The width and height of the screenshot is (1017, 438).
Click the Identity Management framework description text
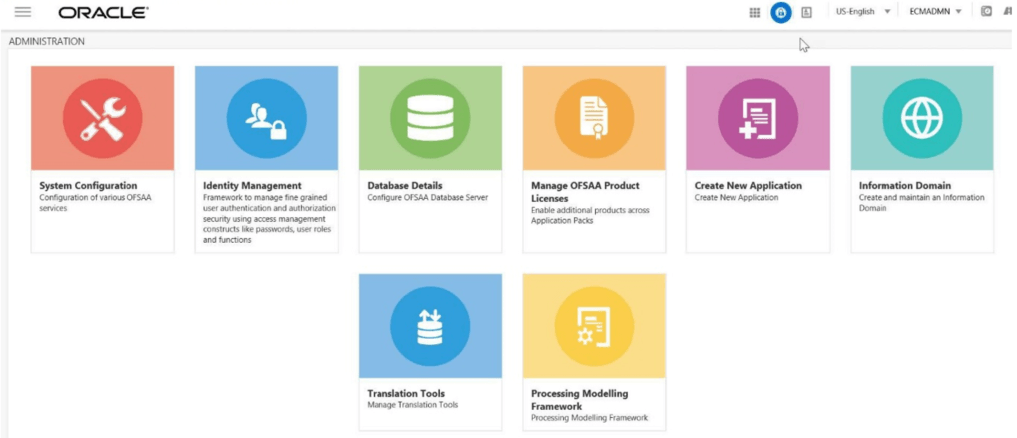point(269,219)
